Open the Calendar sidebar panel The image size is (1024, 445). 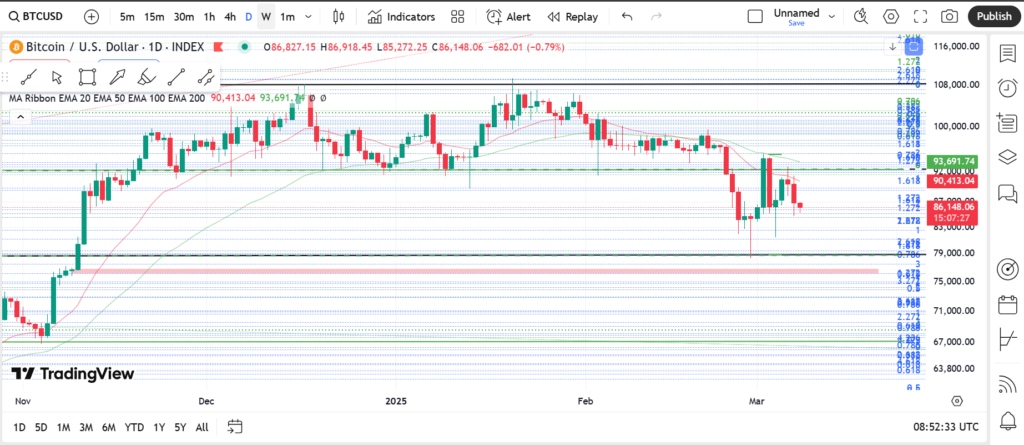pos(1007,304)
